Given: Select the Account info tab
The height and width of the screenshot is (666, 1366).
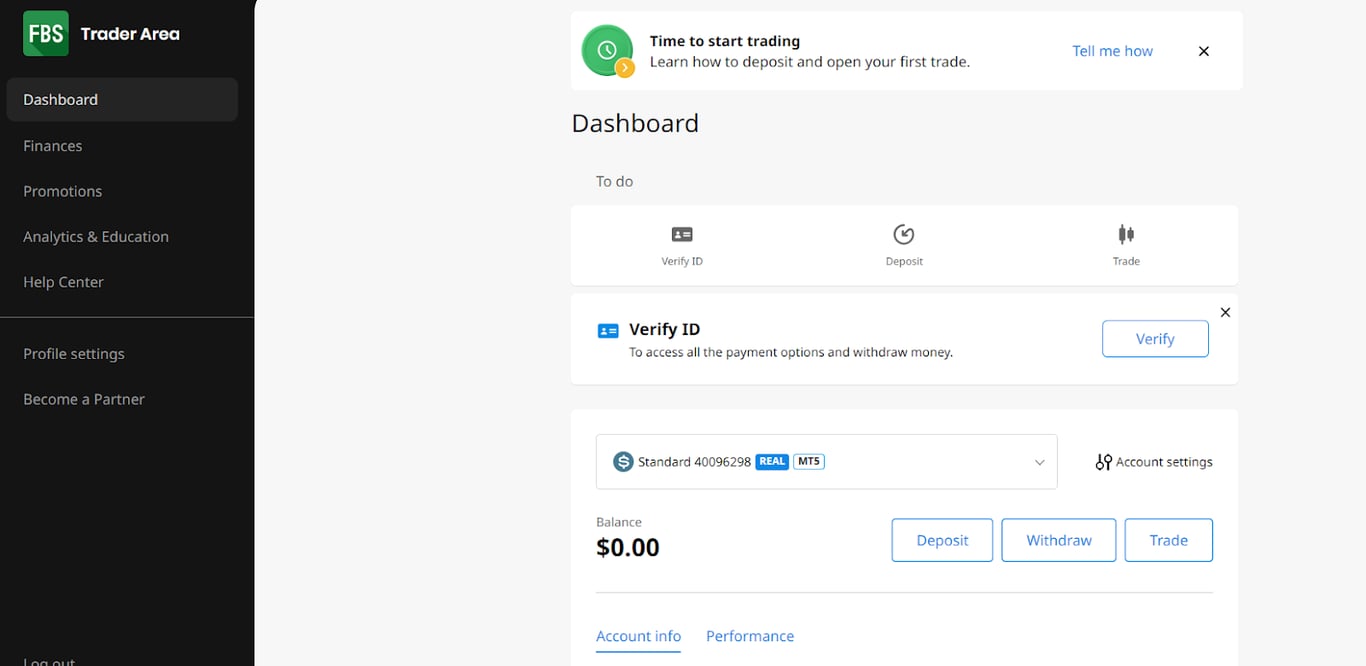Looking at the screenshot, I should click(x=638, y=636).
